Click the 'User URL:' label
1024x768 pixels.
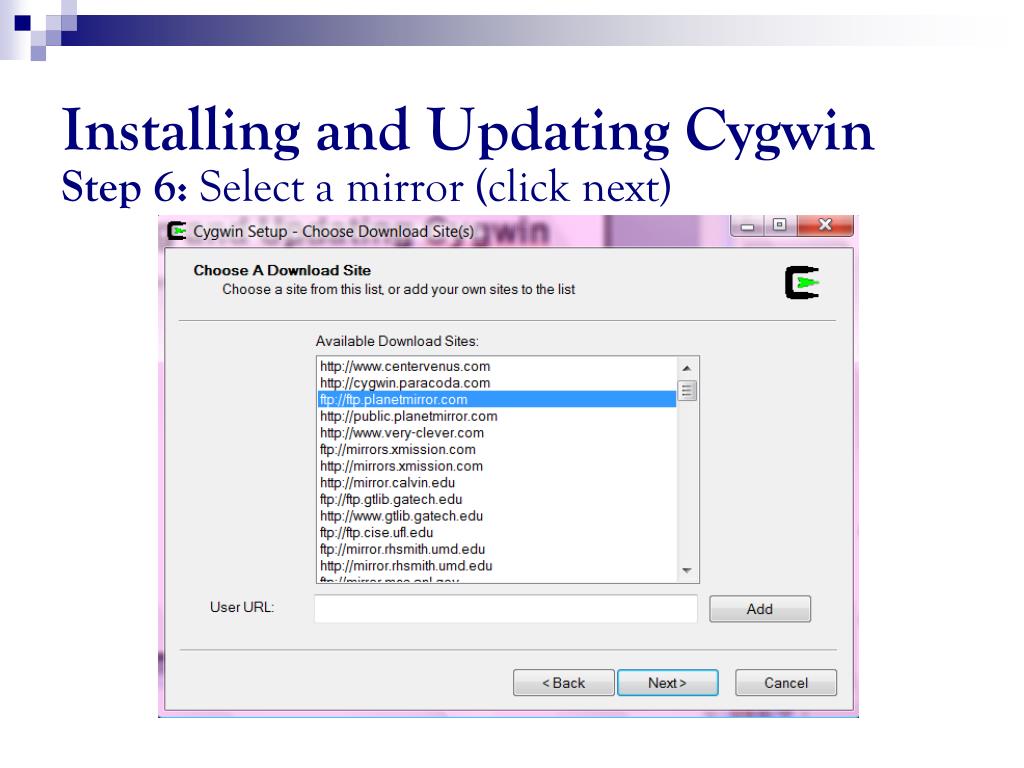pyautogui.click(x=242, y=607)
